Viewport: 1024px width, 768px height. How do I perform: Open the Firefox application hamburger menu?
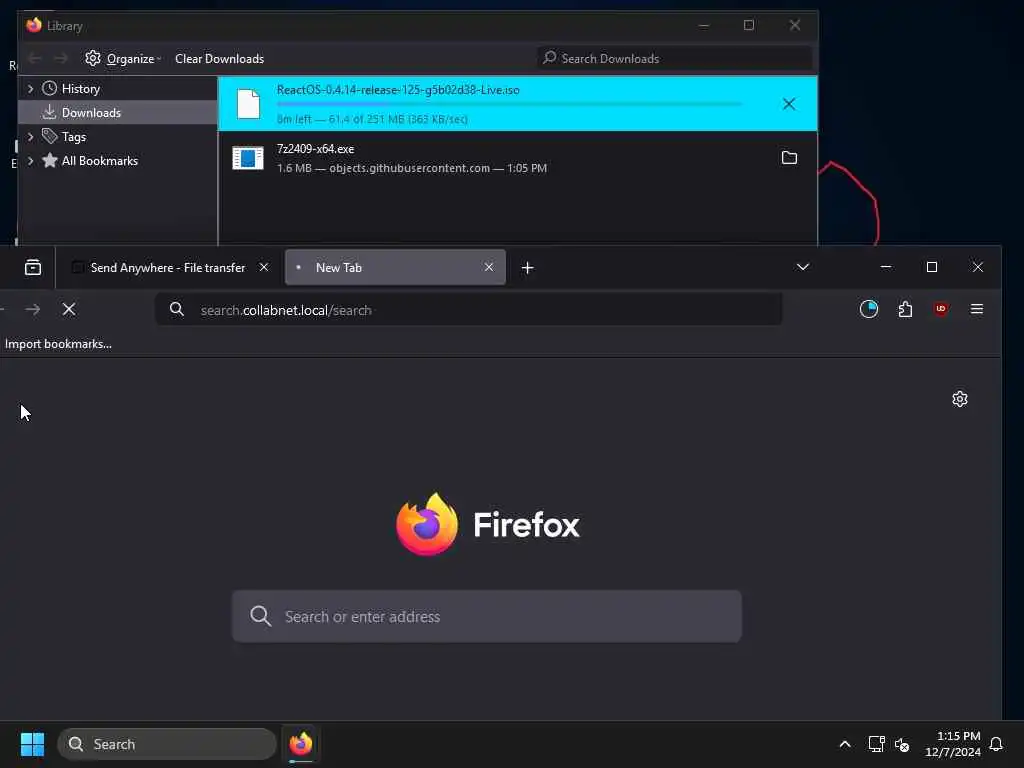click(x=977, y=309)
